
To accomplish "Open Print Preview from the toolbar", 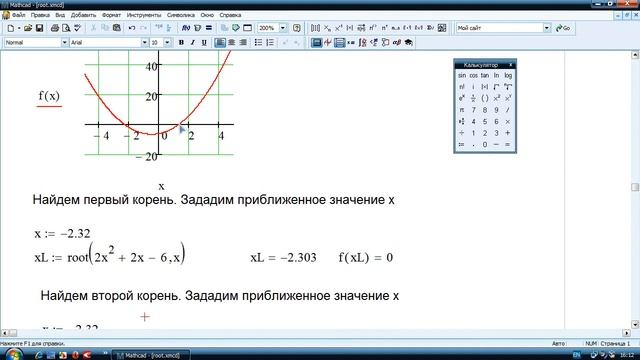I will tap(66, 28).
